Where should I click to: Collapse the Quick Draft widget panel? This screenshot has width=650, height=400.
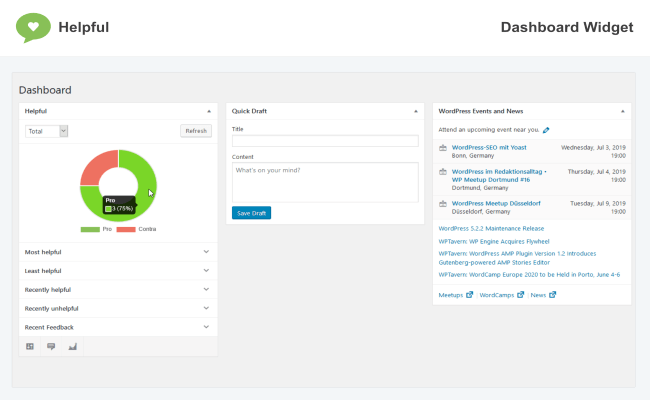(415, 111)
